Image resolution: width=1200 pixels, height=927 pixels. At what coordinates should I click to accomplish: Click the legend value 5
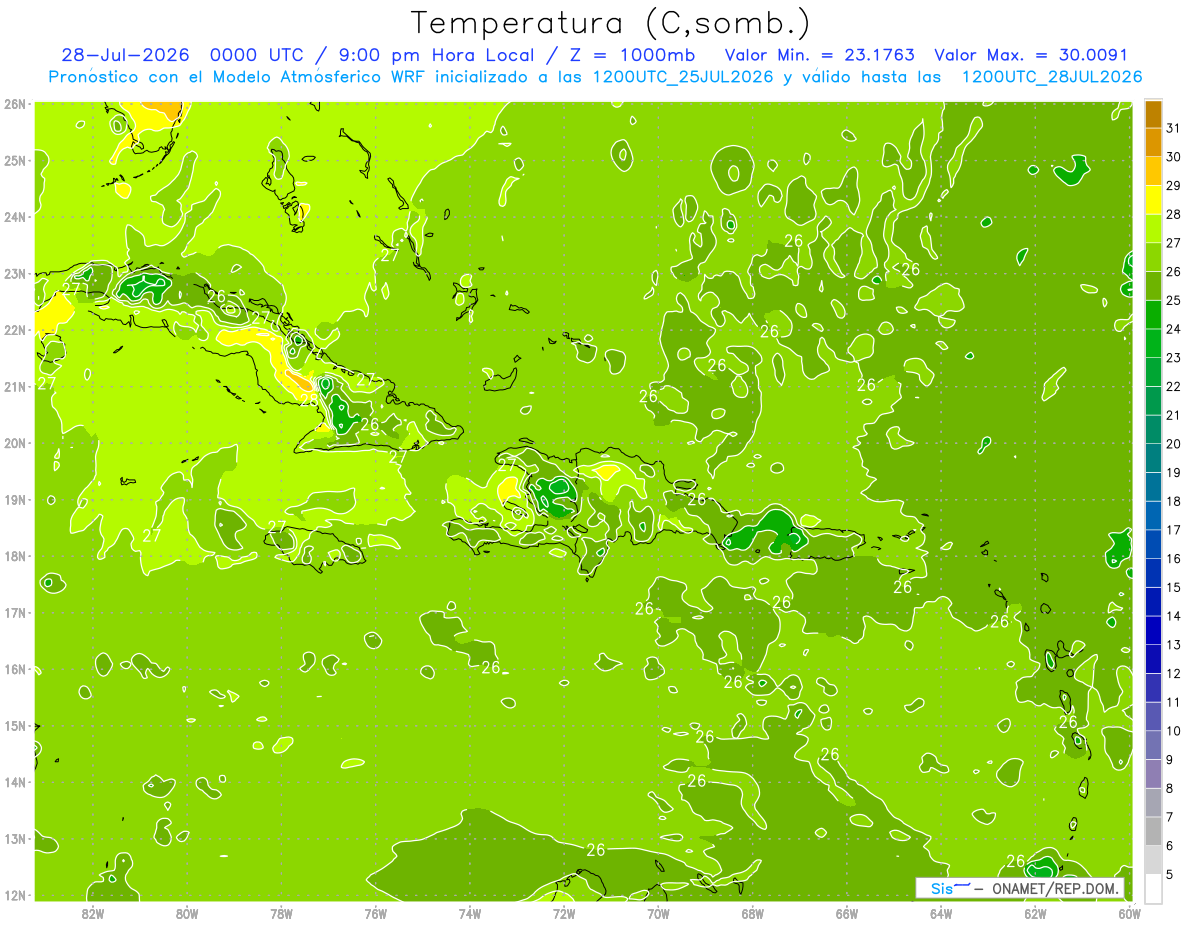(x=1169, y=875)
